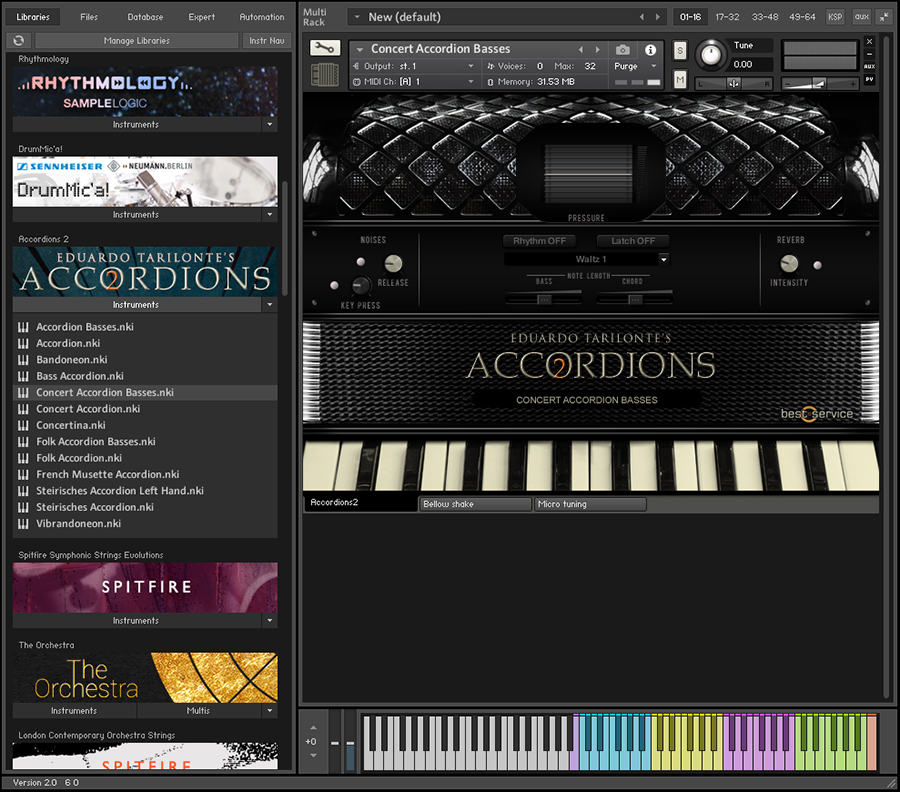900x792 pixels.
Task: Open the multi preset dropdown arrow
Action: 357,17
